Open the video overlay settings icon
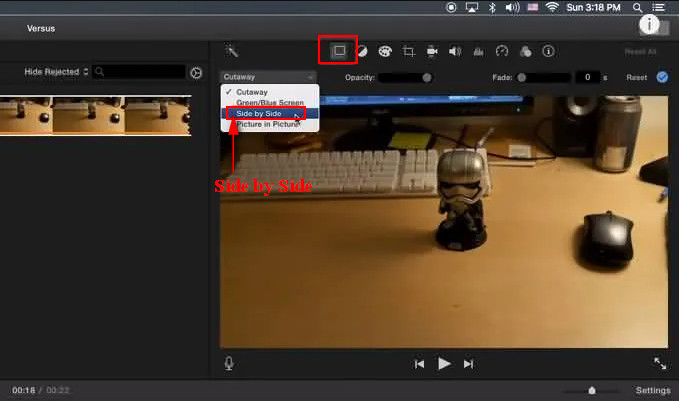The image size is (679, 401). (339, 51)
